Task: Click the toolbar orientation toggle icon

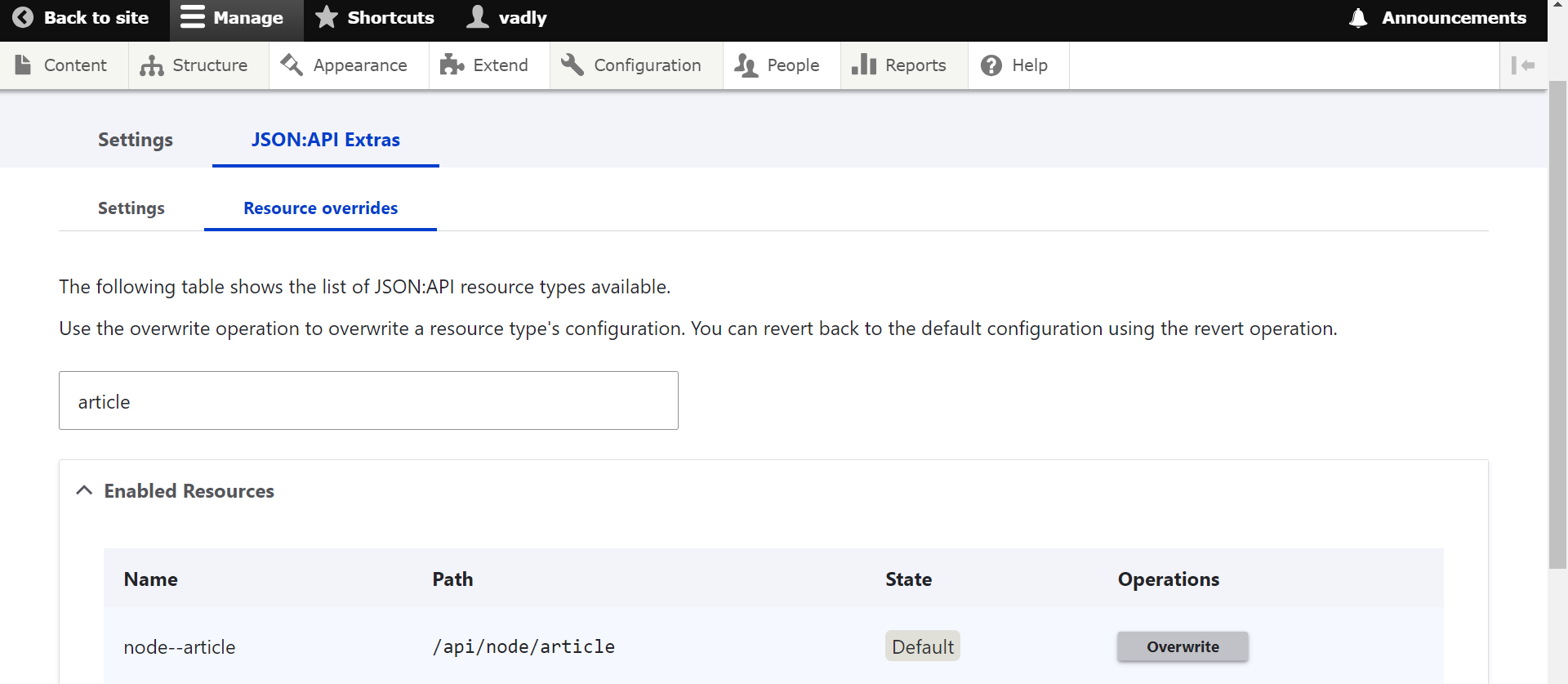Action: pos(1523,65)
